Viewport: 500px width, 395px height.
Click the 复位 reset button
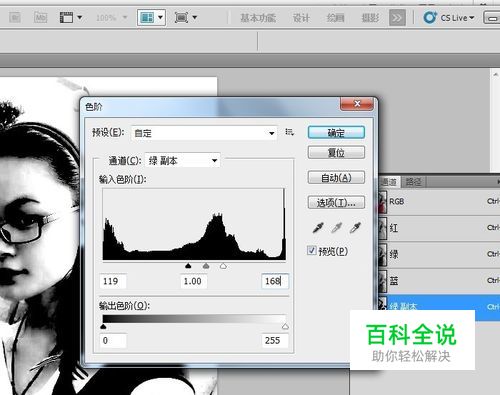pyautogui.click(x=336, y=153)
